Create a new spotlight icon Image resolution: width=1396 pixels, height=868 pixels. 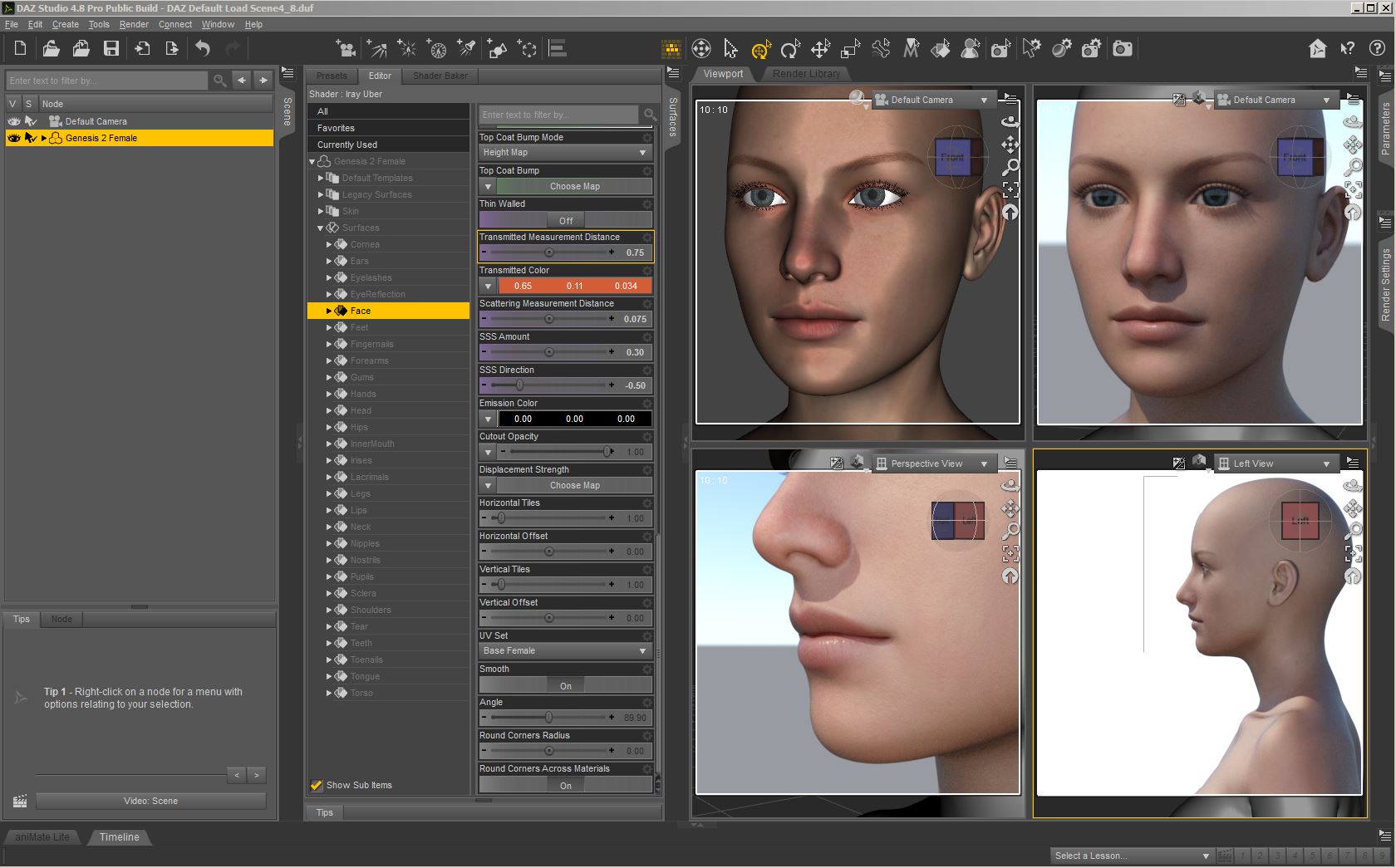click(467, 49)
